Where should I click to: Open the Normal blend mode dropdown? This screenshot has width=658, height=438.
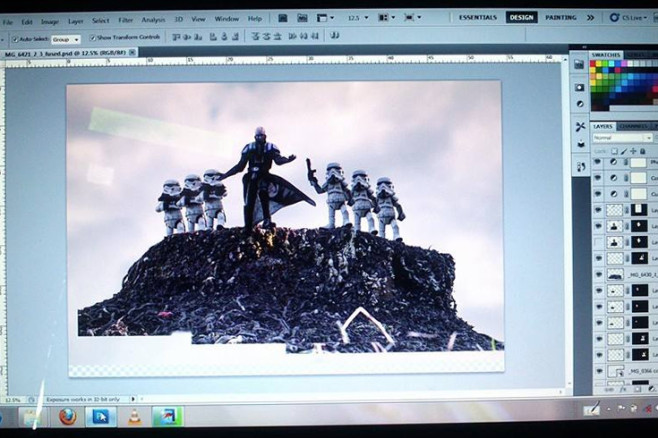pos(623,138)
